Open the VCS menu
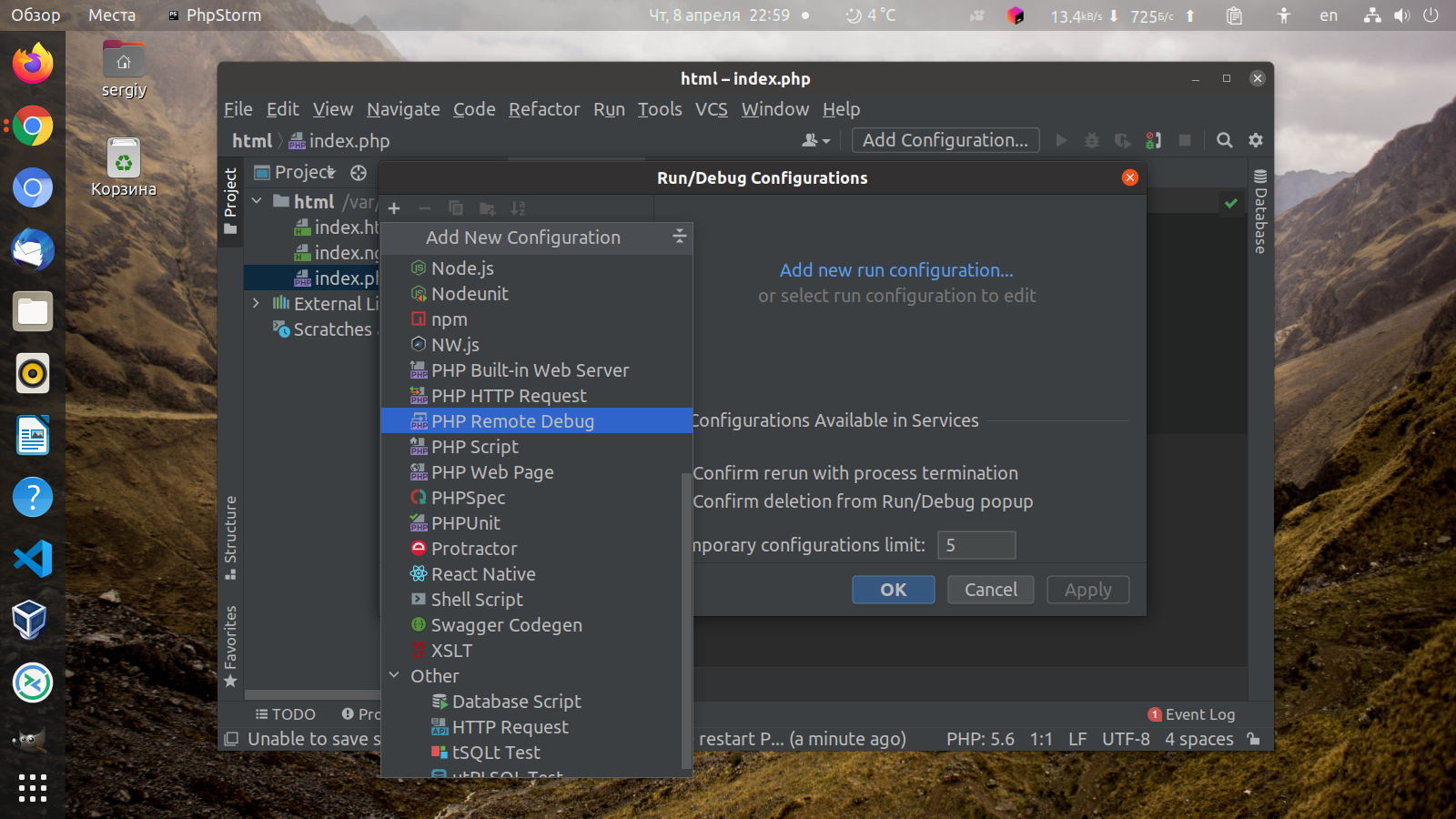 pos(712,109)
